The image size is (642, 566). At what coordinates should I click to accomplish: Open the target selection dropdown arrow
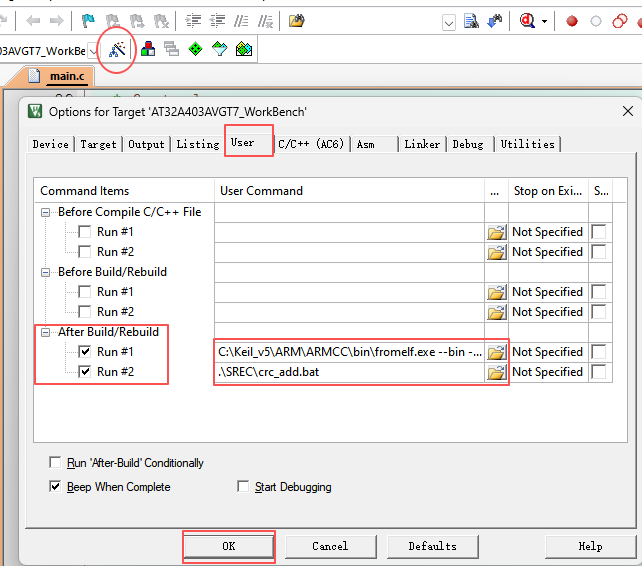[94, 51]
